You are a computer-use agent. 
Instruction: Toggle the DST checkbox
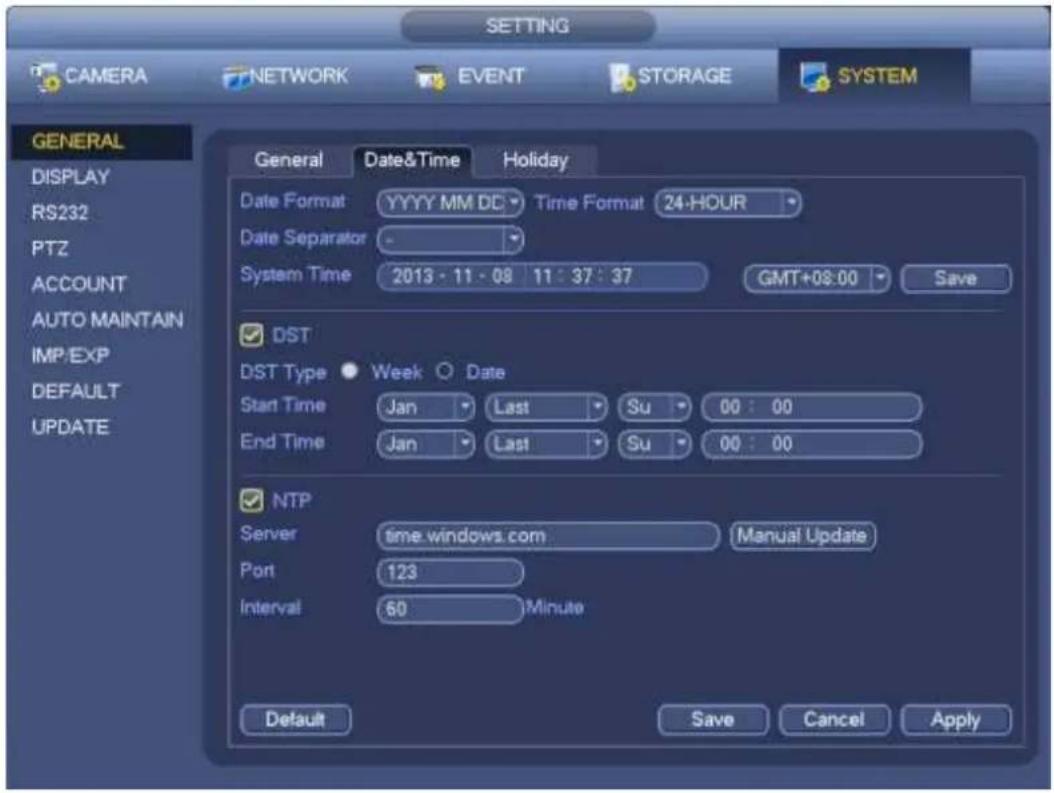pos(251,335)
